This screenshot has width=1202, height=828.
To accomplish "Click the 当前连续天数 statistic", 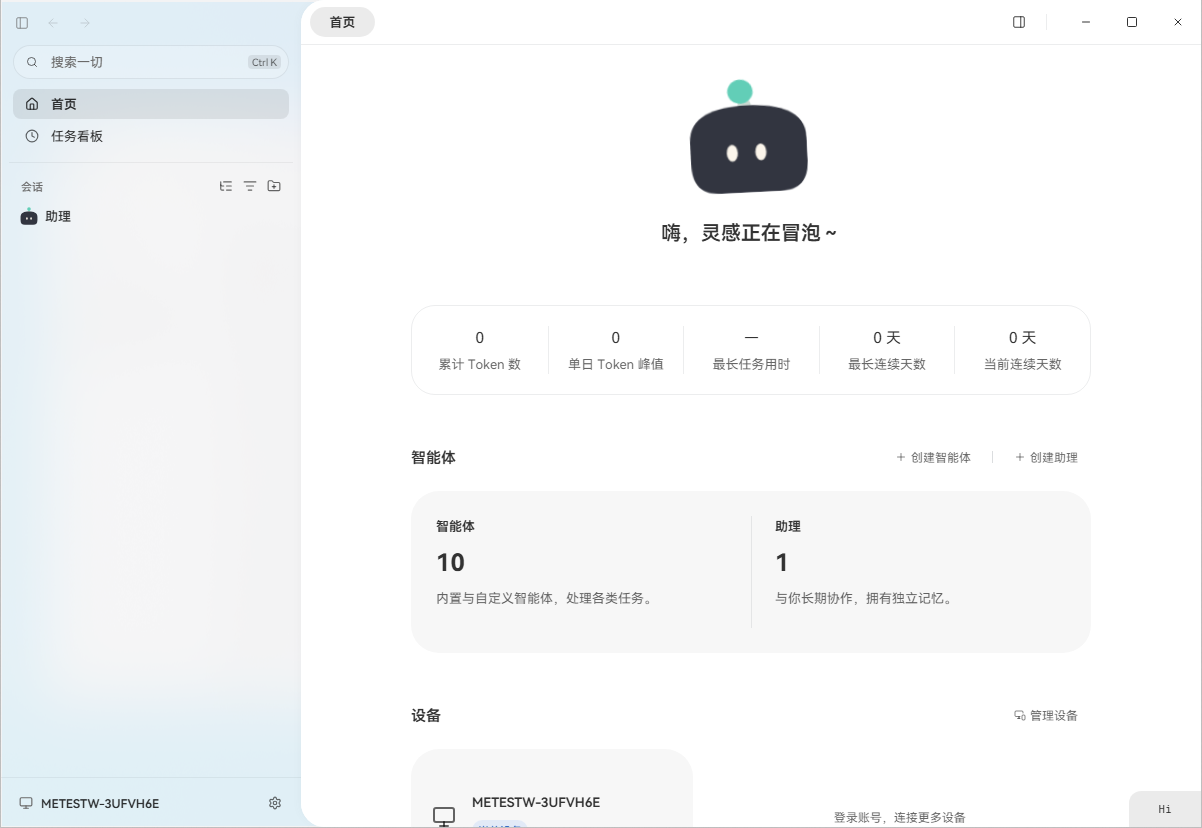I will (1022, 350).
